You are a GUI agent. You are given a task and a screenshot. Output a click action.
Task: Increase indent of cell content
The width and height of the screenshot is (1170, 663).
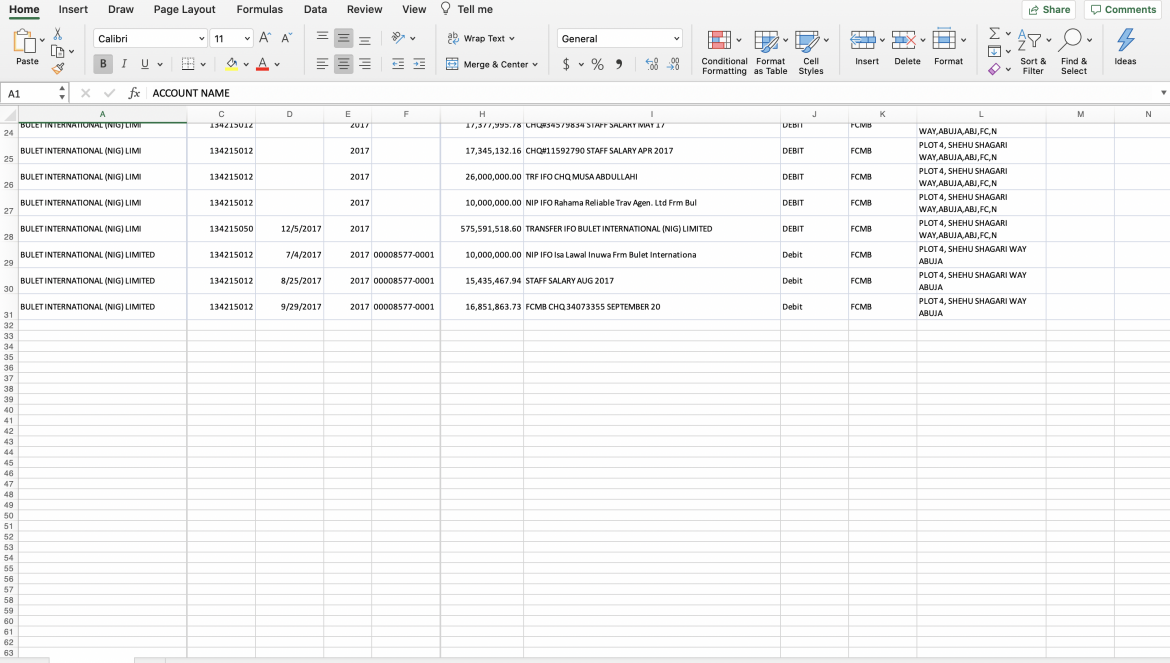(x=419, y=64)
